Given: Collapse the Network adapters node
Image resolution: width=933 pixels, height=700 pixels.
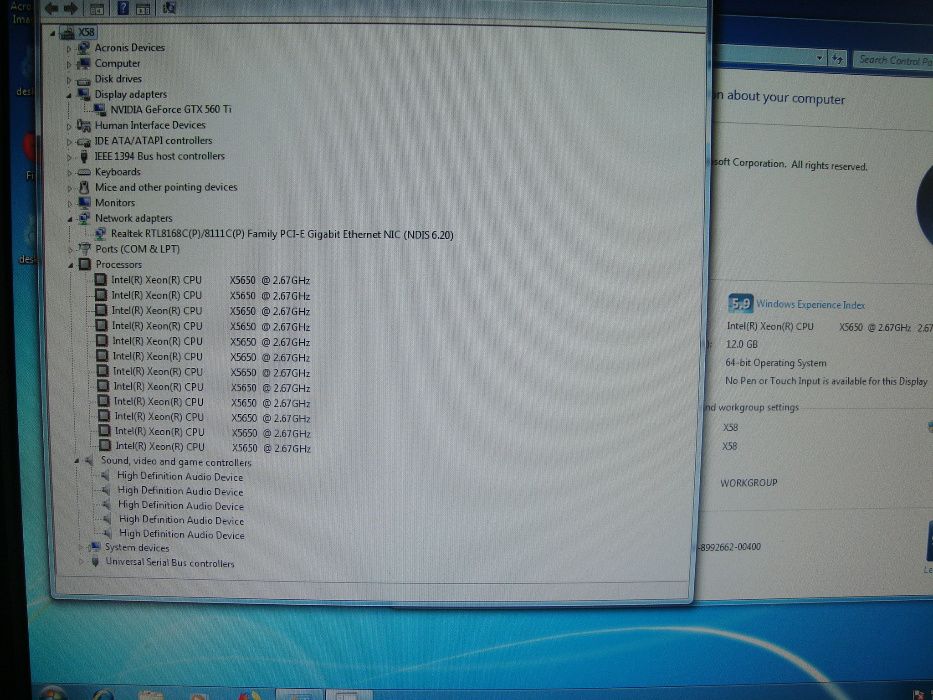Looking at the screenshot, I should click(70, 219).
